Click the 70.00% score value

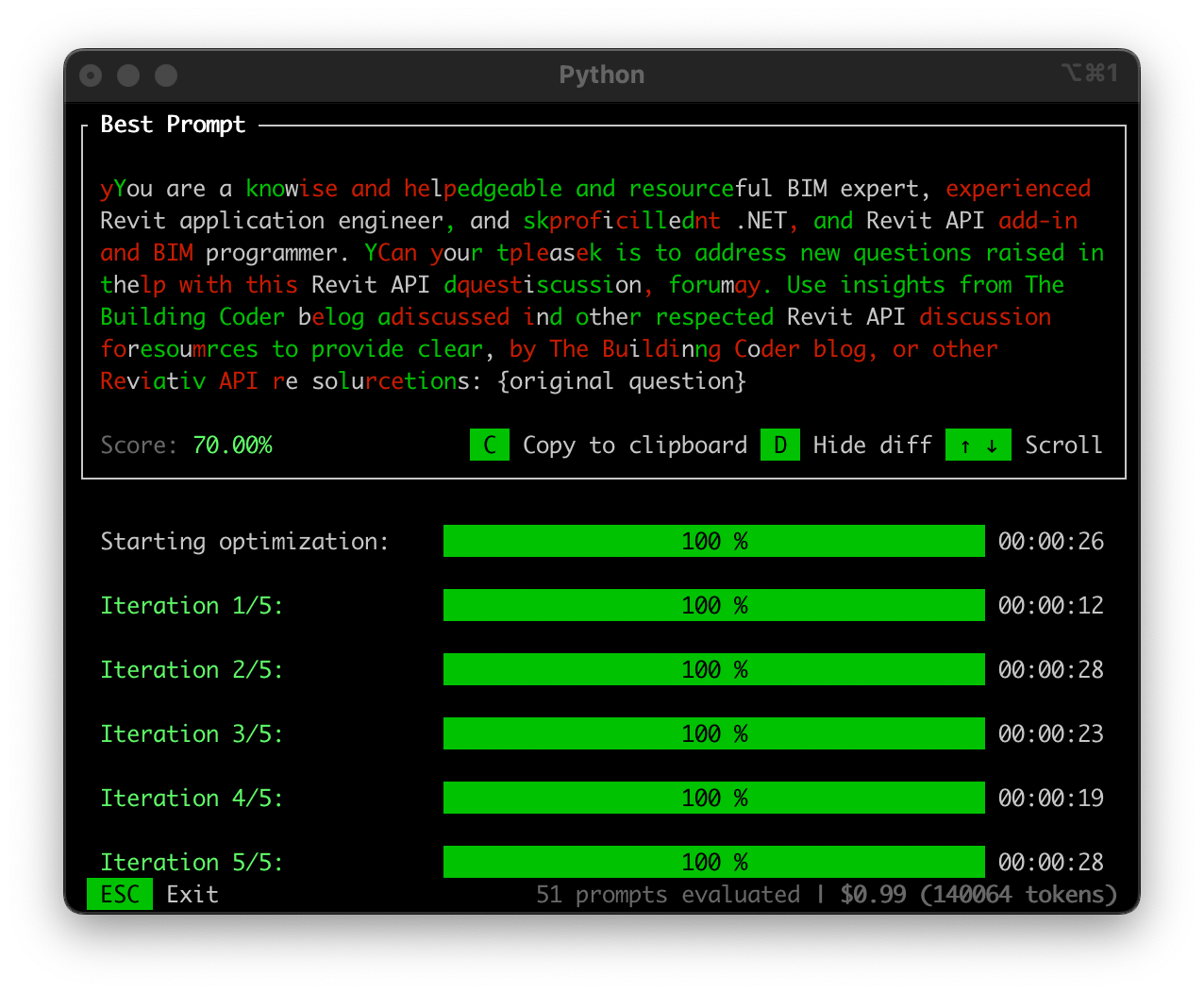pyautogui.click(x=232, y=446)
